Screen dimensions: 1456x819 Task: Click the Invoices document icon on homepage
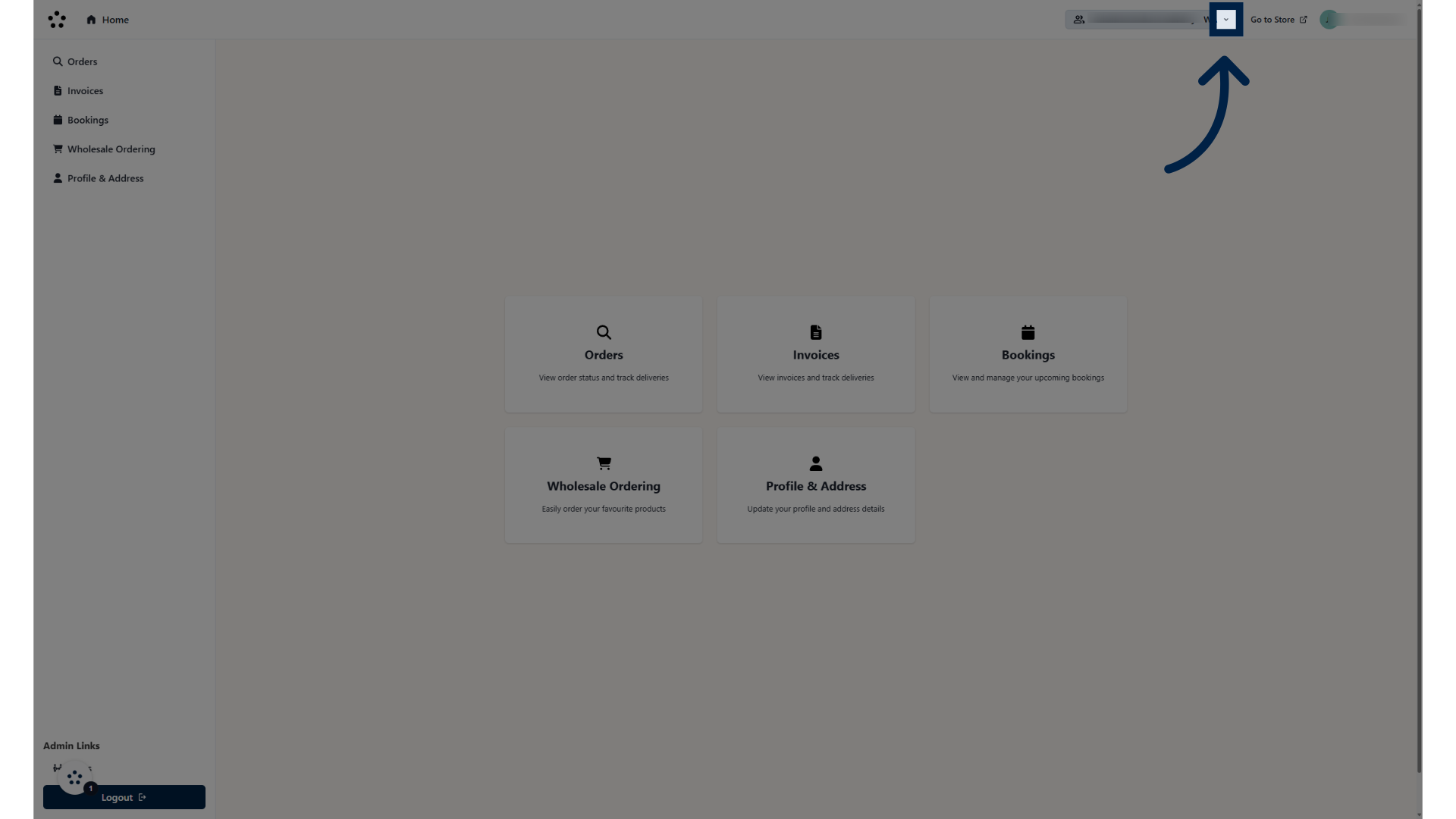tap(816, 332)
